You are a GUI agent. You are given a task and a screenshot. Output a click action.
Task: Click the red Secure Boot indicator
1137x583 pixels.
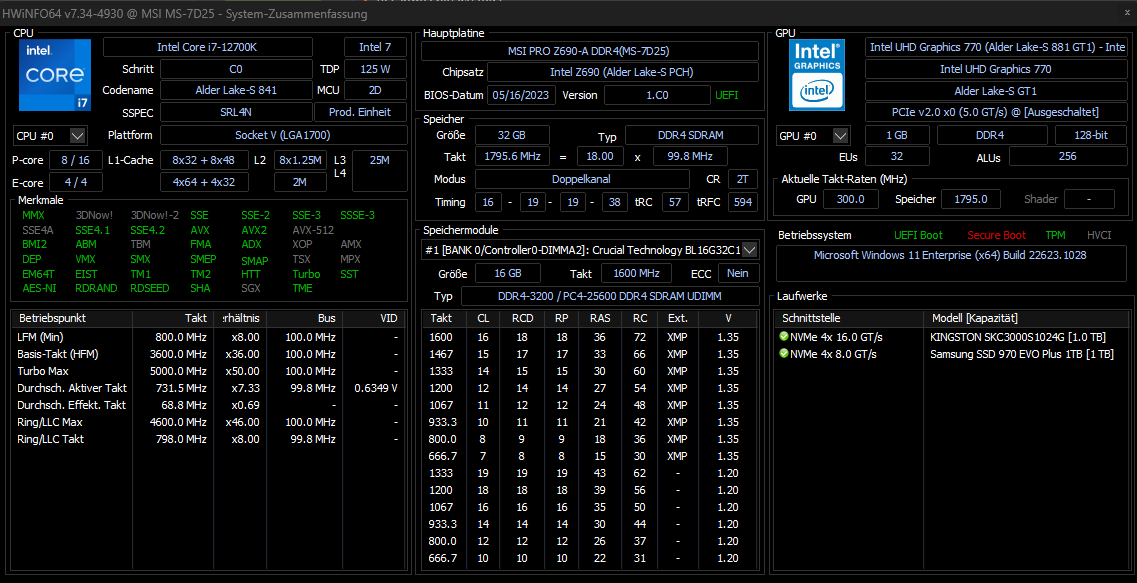[x=996, y=235]
